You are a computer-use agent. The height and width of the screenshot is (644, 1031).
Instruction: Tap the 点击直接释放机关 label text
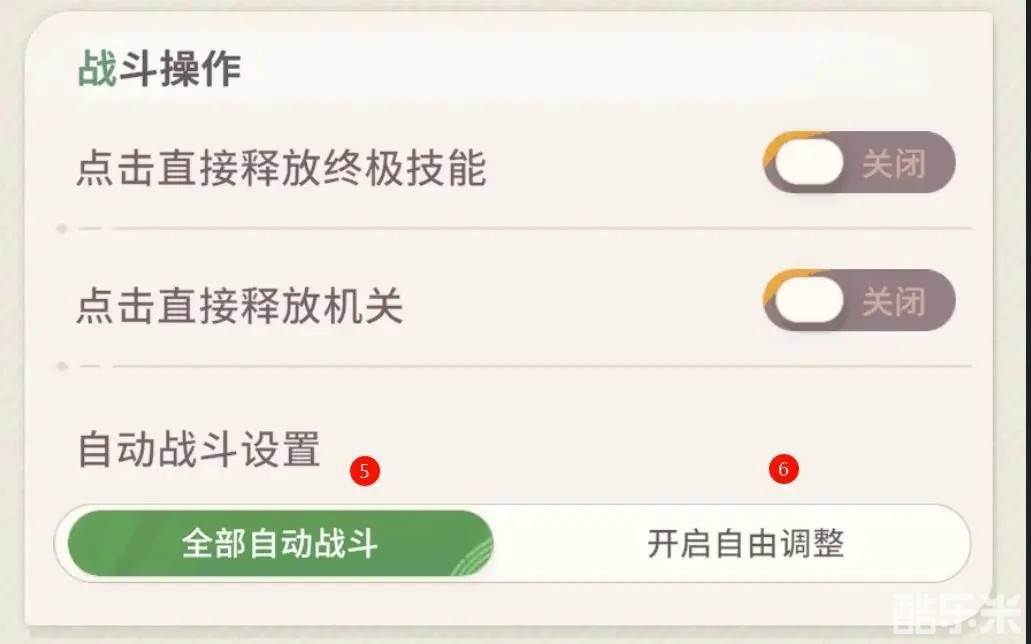pyautogui.click(x=240, y=305)
